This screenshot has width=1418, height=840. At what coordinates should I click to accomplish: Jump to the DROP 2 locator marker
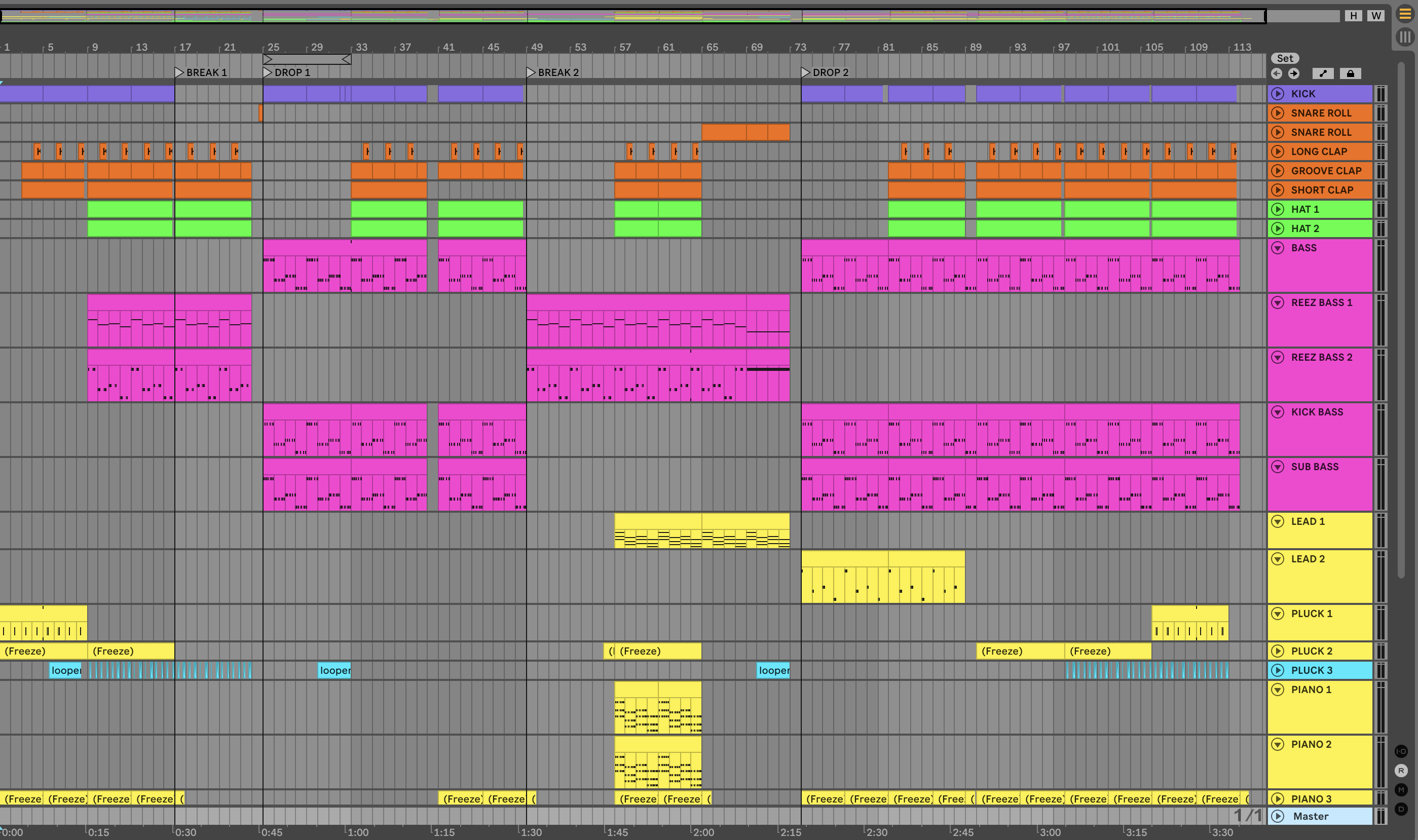coord(805,72)
